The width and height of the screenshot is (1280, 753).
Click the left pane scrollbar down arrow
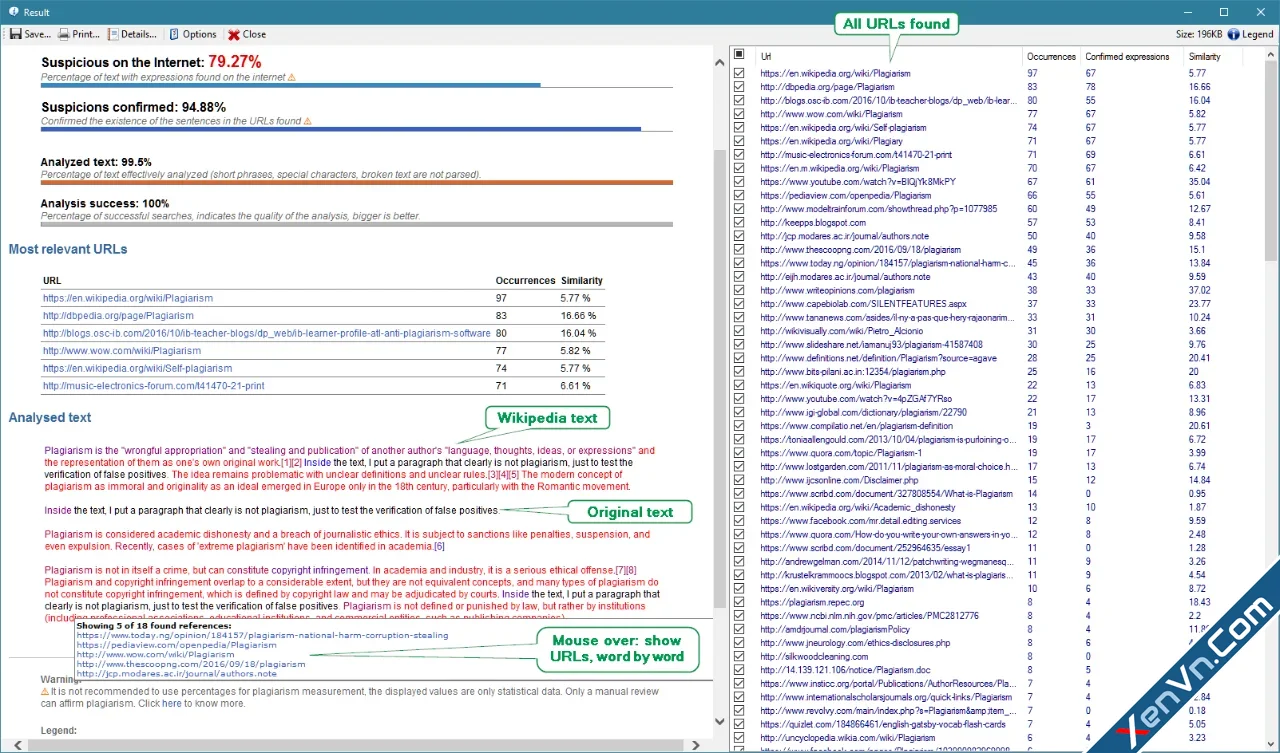pos(719,720)
